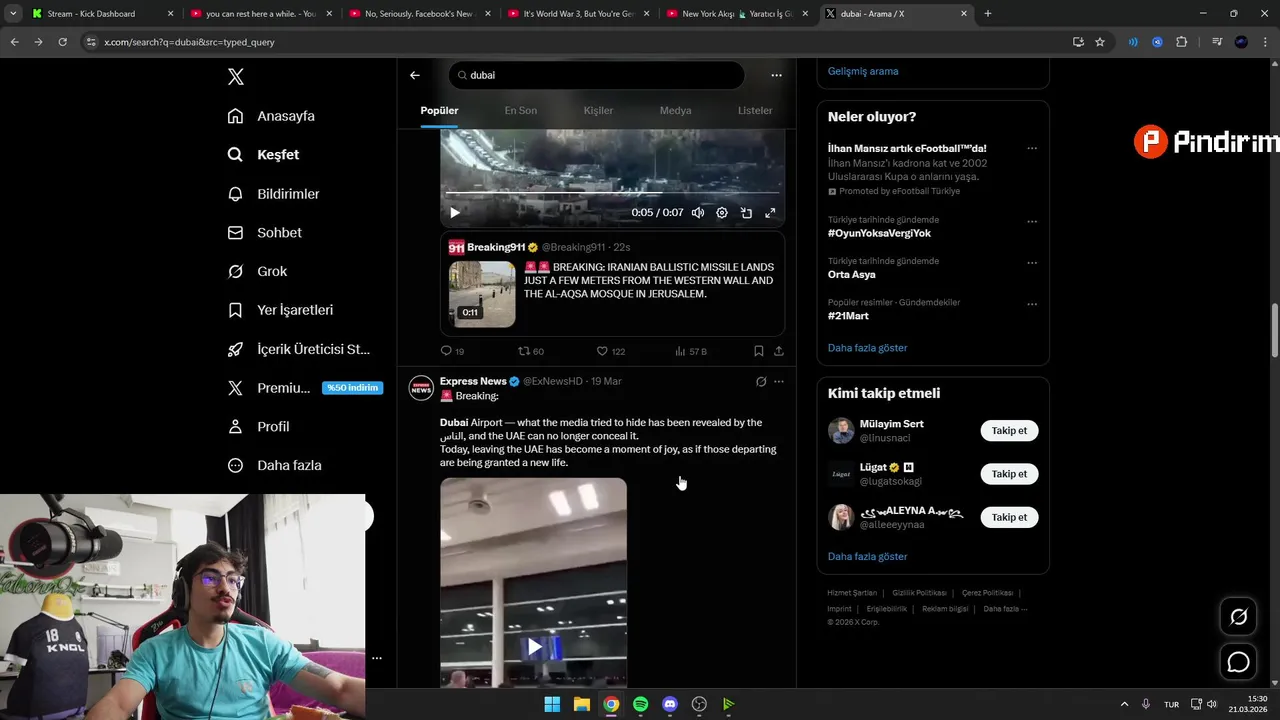Open Keşfet in the sidebar
This screenshot has height=720, width=1280.
coord(263,155)
